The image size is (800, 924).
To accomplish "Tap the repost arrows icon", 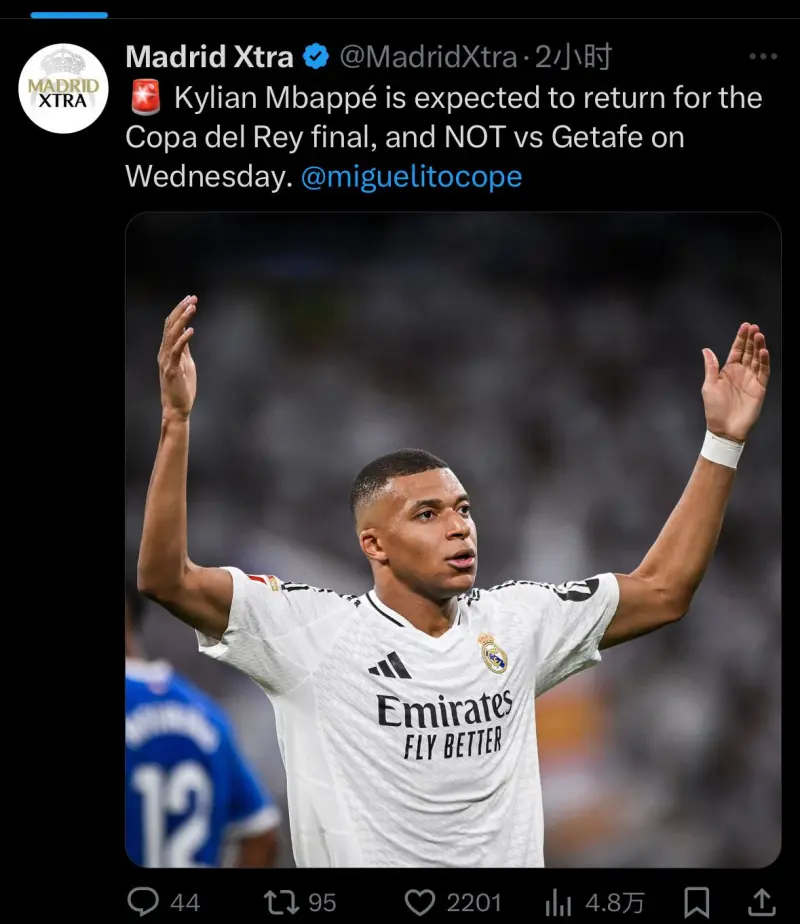I will [x=282, y=902].
